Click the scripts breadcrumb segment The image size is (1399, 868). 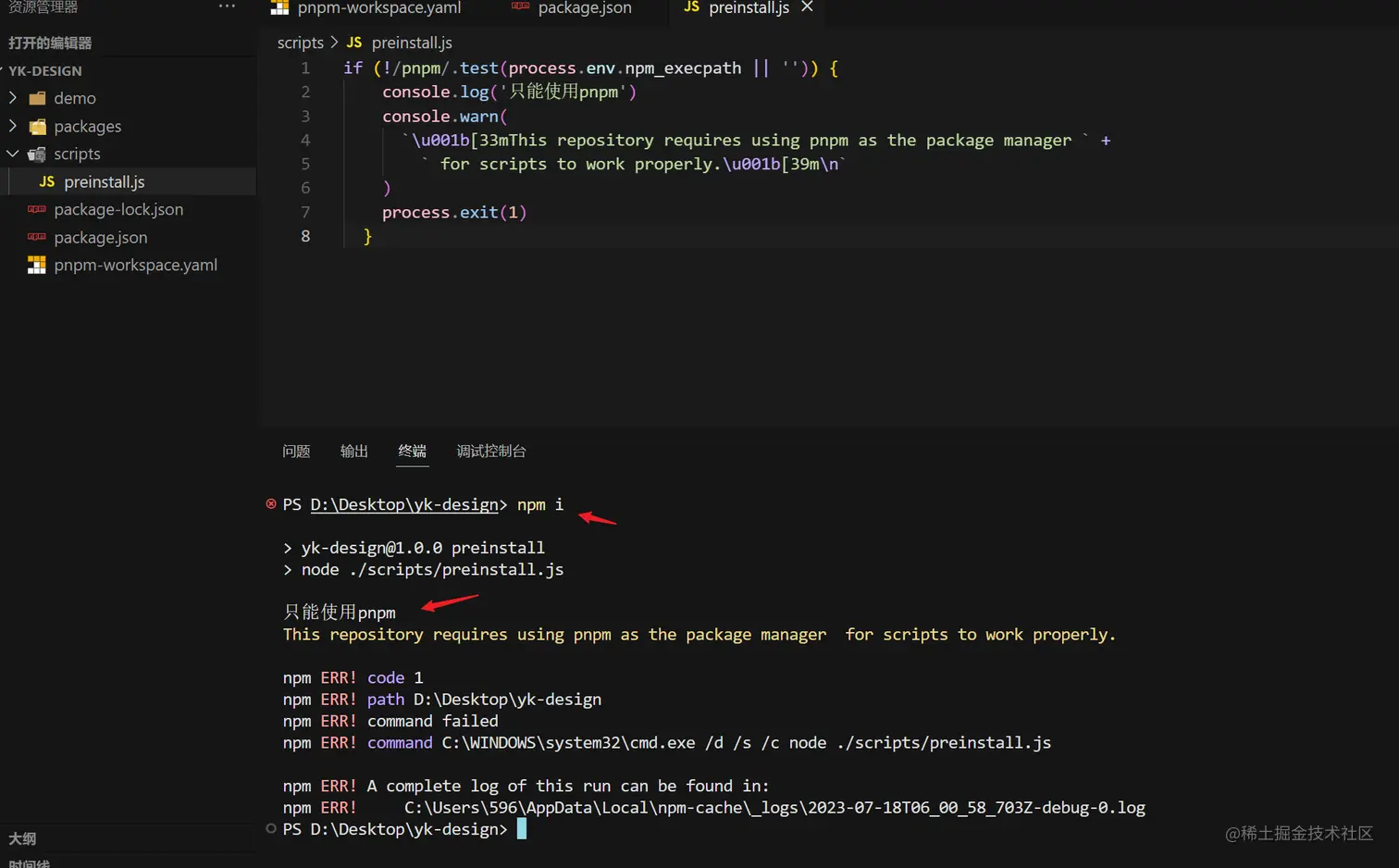coord(301,43)
